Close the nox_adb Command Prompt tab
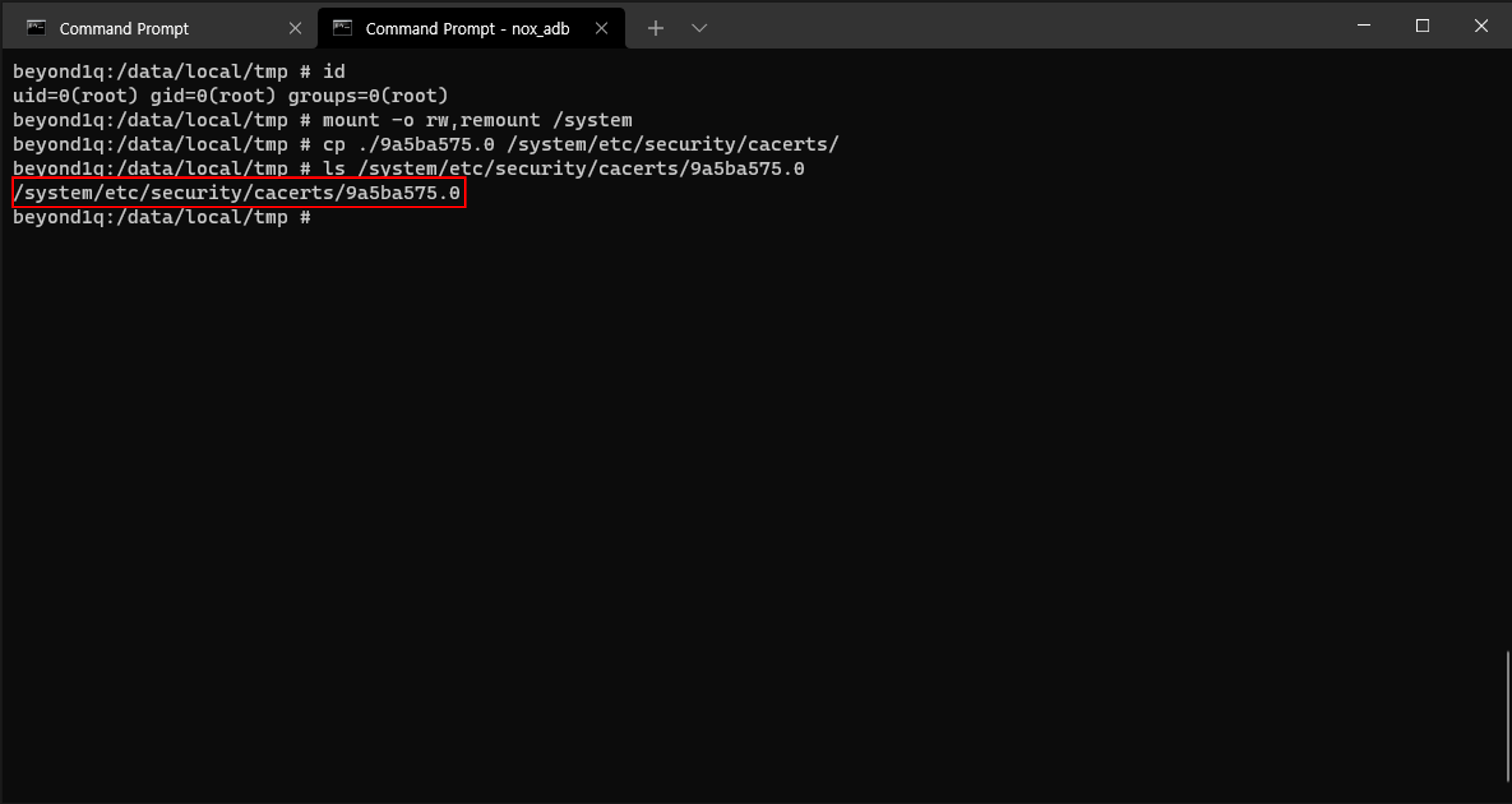This screenshot has width=1512, height=804. pyautogui.click(x=602, y=28)
